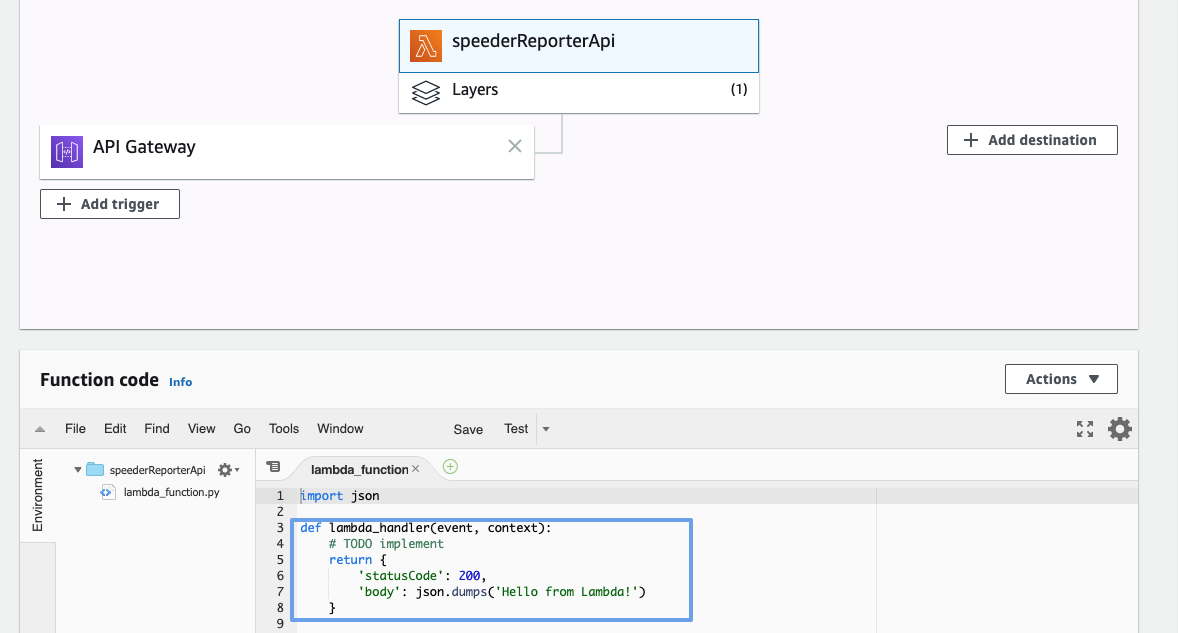
Task: Click line number 1 in gutter
Action: [x=280, y=496]
